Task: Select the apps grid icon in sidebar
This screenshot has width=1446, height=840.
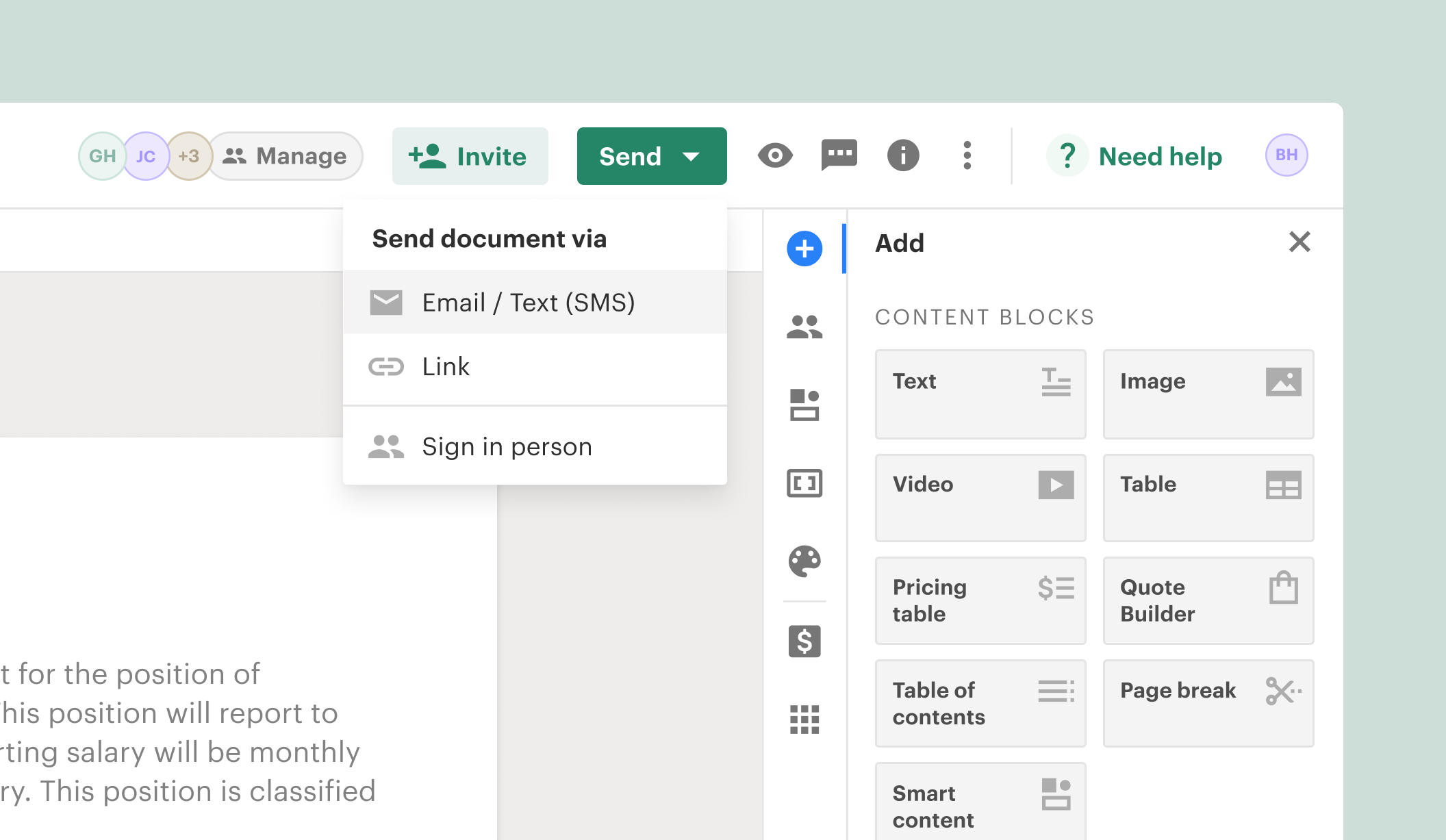Action: 804,720
